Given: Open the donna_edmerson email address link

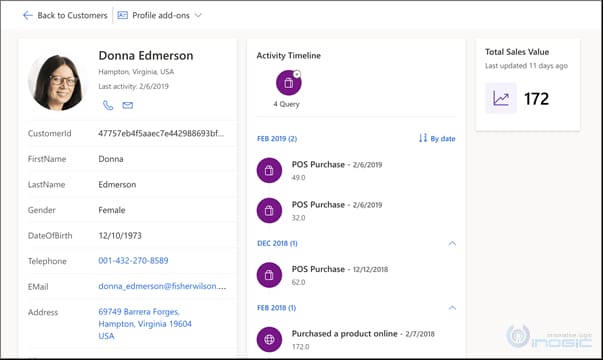Looking at the screenshot, I should coord(162,286).
